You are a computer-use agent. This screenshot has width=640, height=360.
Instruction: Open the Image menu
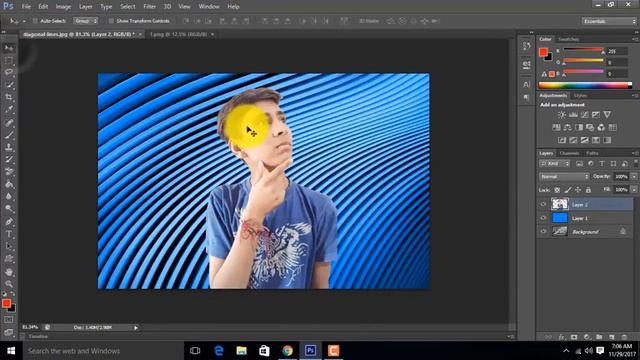(63, 7)
